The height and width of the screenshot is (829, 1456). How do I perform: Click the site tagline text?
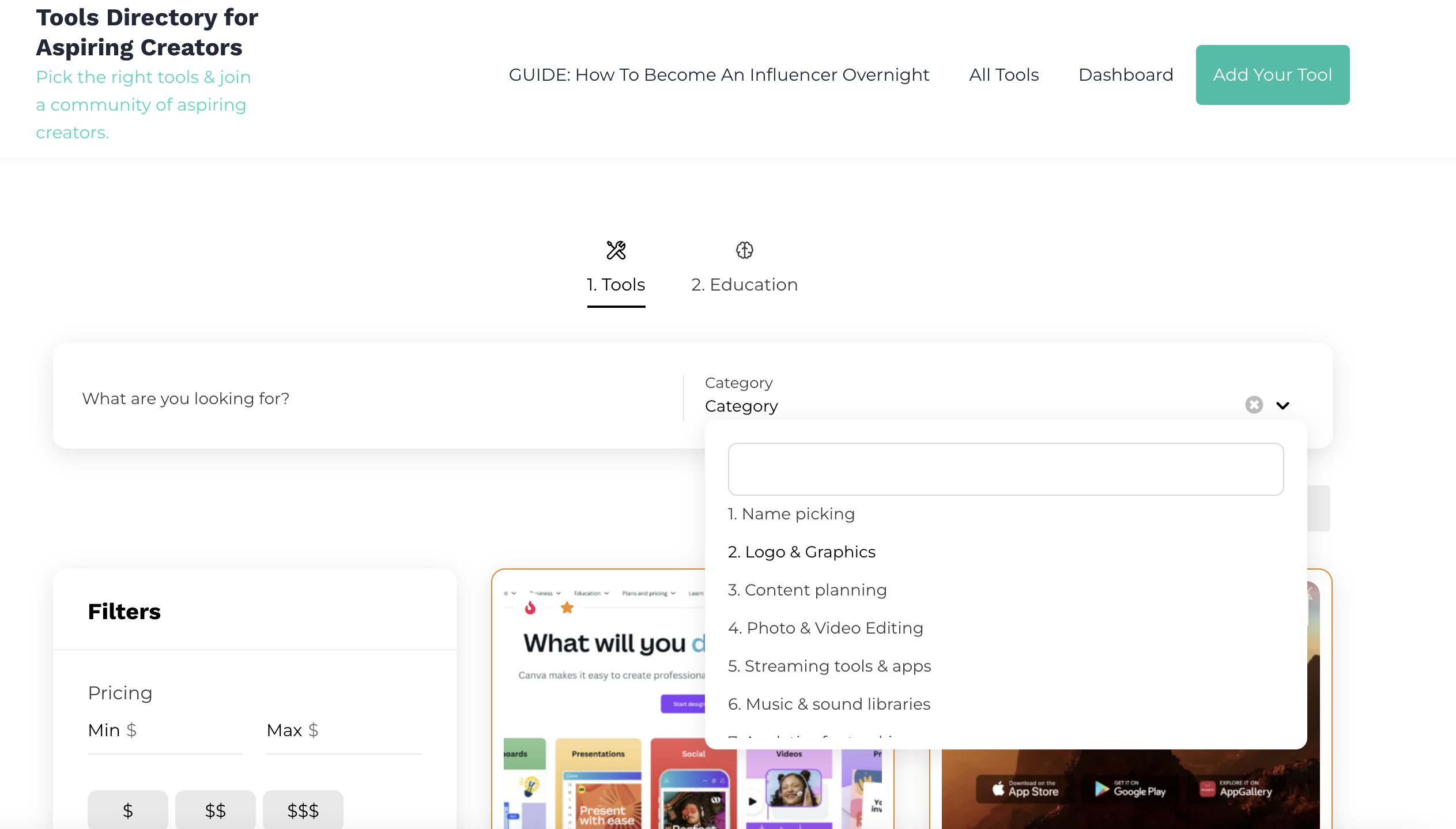(144, 105)
